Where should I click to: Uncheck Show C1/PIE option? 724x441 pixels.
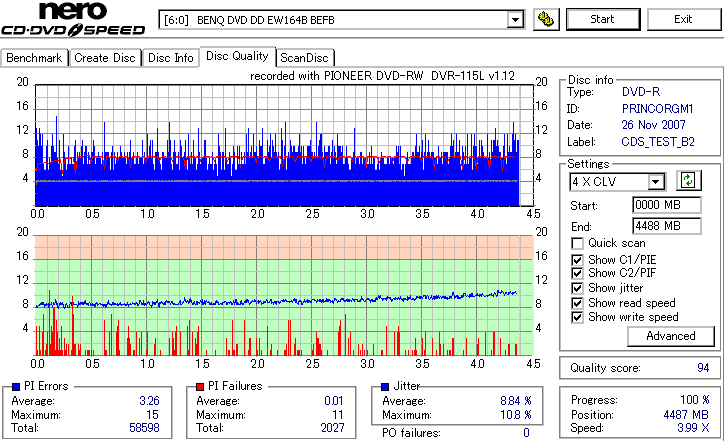[577, 260]
